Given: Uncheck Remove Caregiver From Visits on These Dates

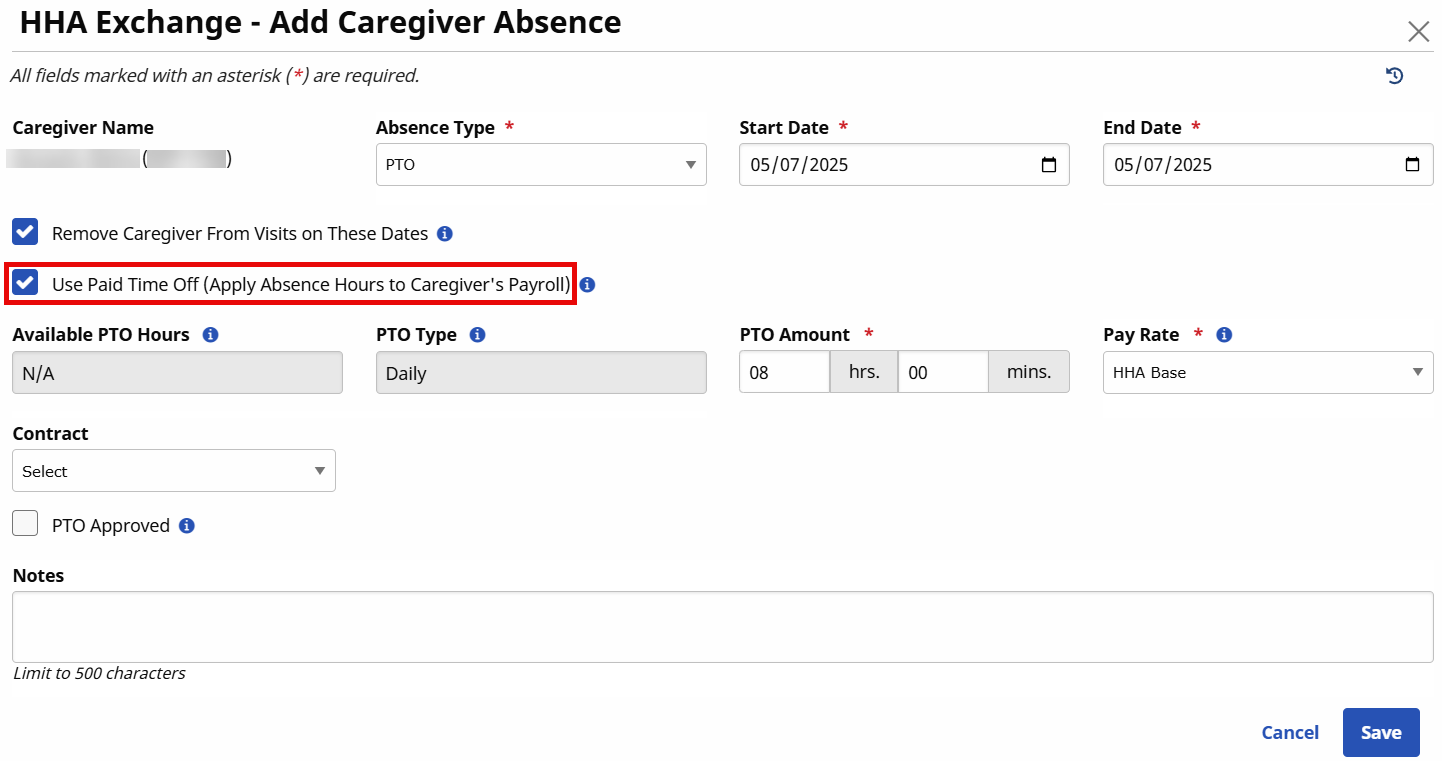Looking at the screenshot, I should [25, 232].
